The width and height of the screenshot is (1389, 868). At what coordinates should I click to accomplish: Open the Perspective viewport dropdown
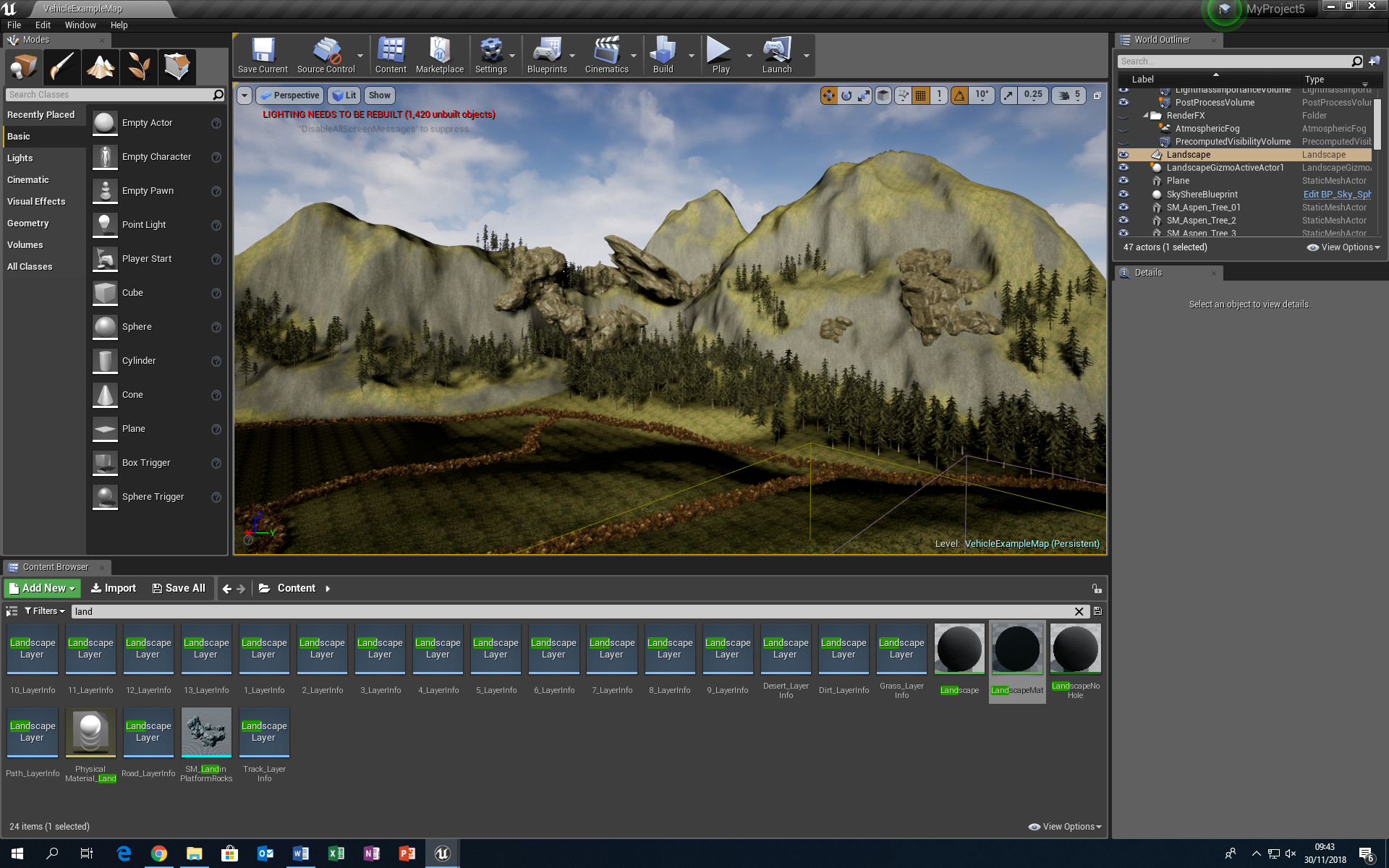289,95
